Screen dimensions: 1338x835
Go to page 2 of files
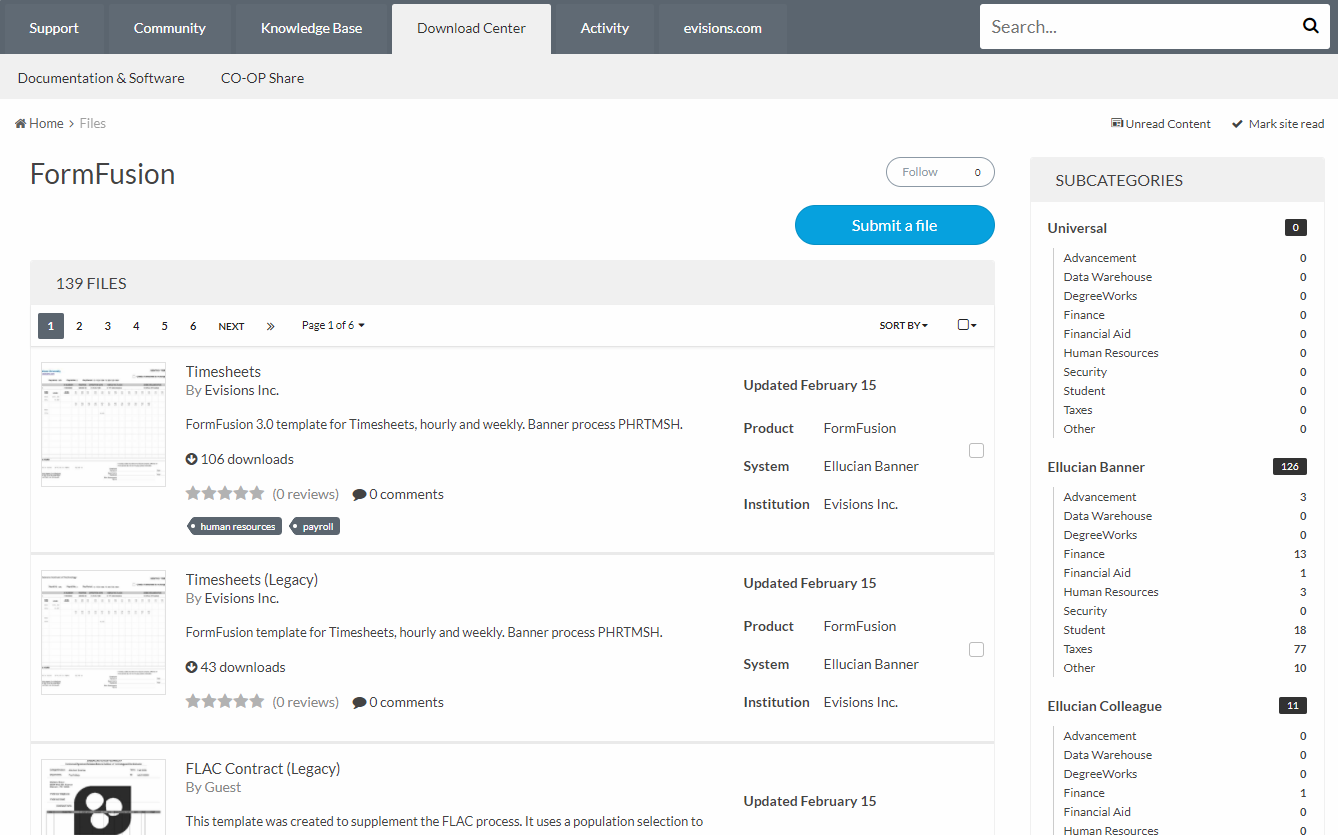(79, 326)
